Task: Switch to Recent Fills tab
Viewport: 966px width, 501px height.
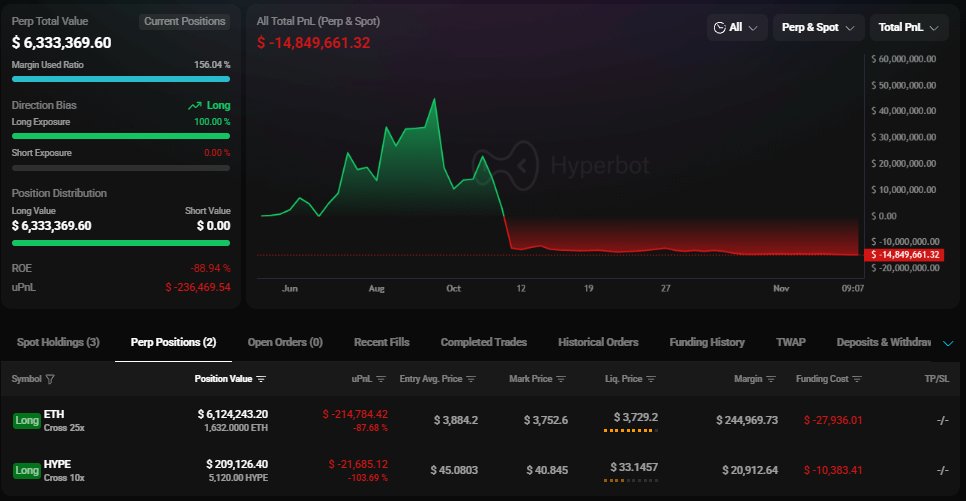Action: [381, 342]
